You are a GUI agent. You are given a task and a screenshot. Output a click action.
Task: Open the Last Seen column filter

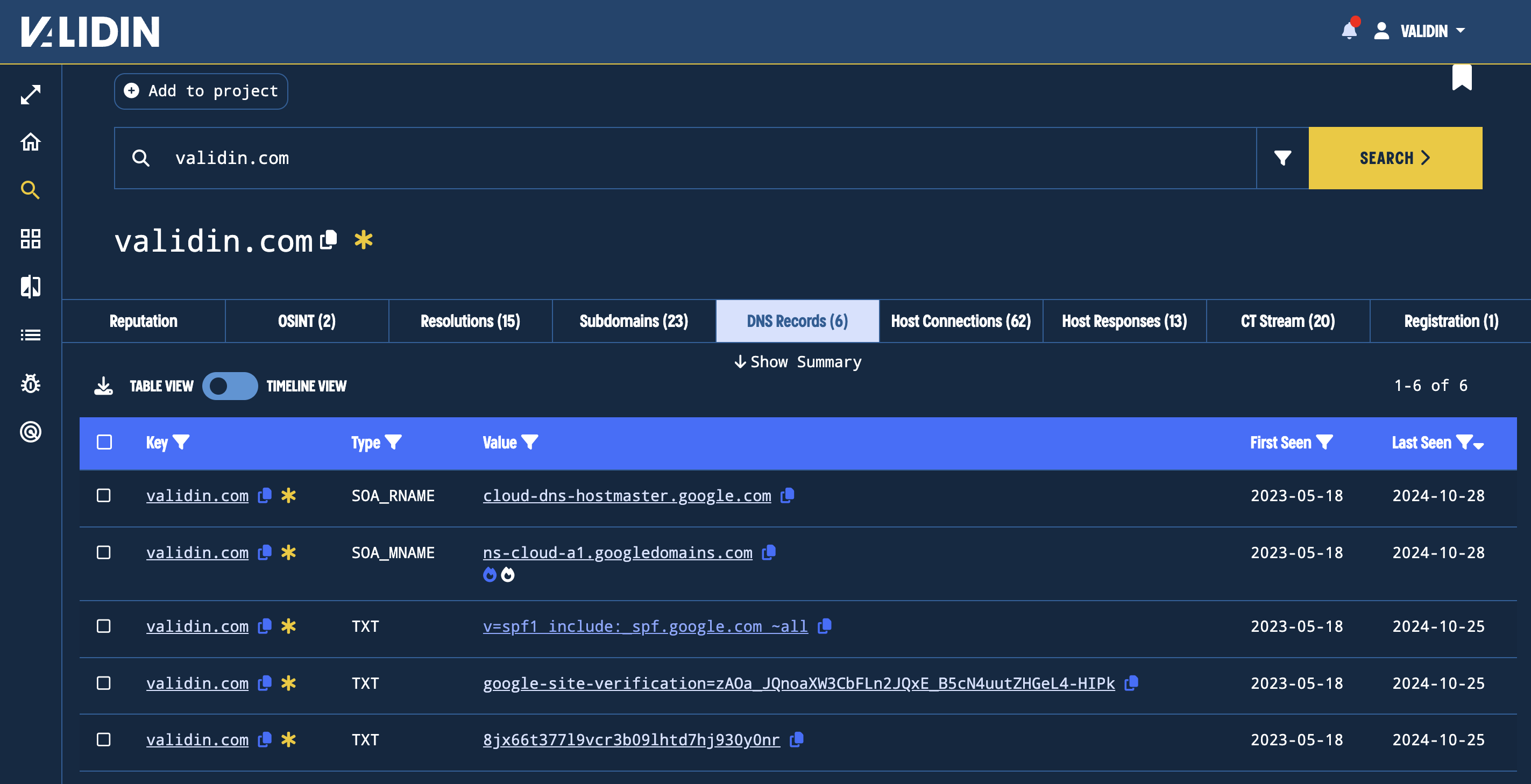click(x=1464, y=442)
